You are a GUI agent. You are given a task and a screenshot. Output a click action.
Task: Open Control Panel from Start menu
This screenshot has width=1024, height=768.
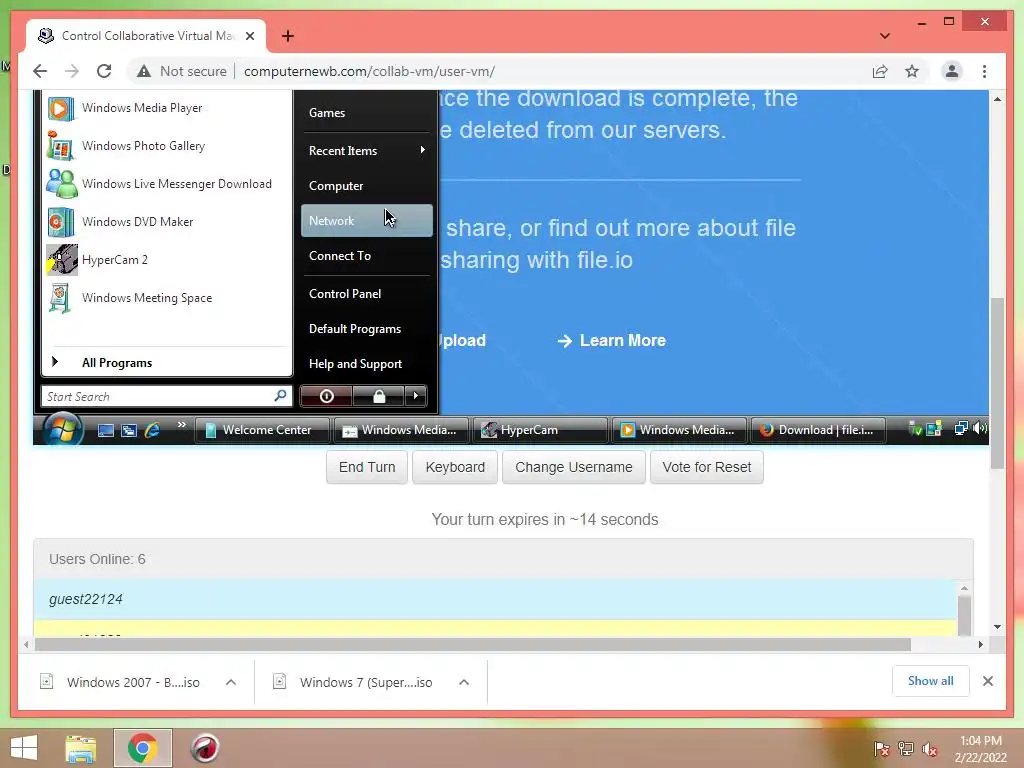coord(366,294)
